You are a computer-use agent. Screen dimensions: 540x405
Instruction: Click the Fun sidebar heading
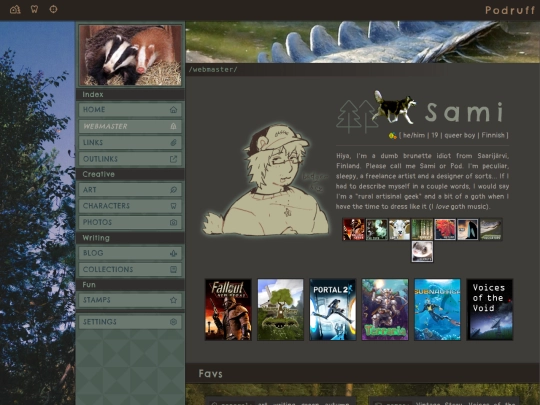click(x=89, y=285)
